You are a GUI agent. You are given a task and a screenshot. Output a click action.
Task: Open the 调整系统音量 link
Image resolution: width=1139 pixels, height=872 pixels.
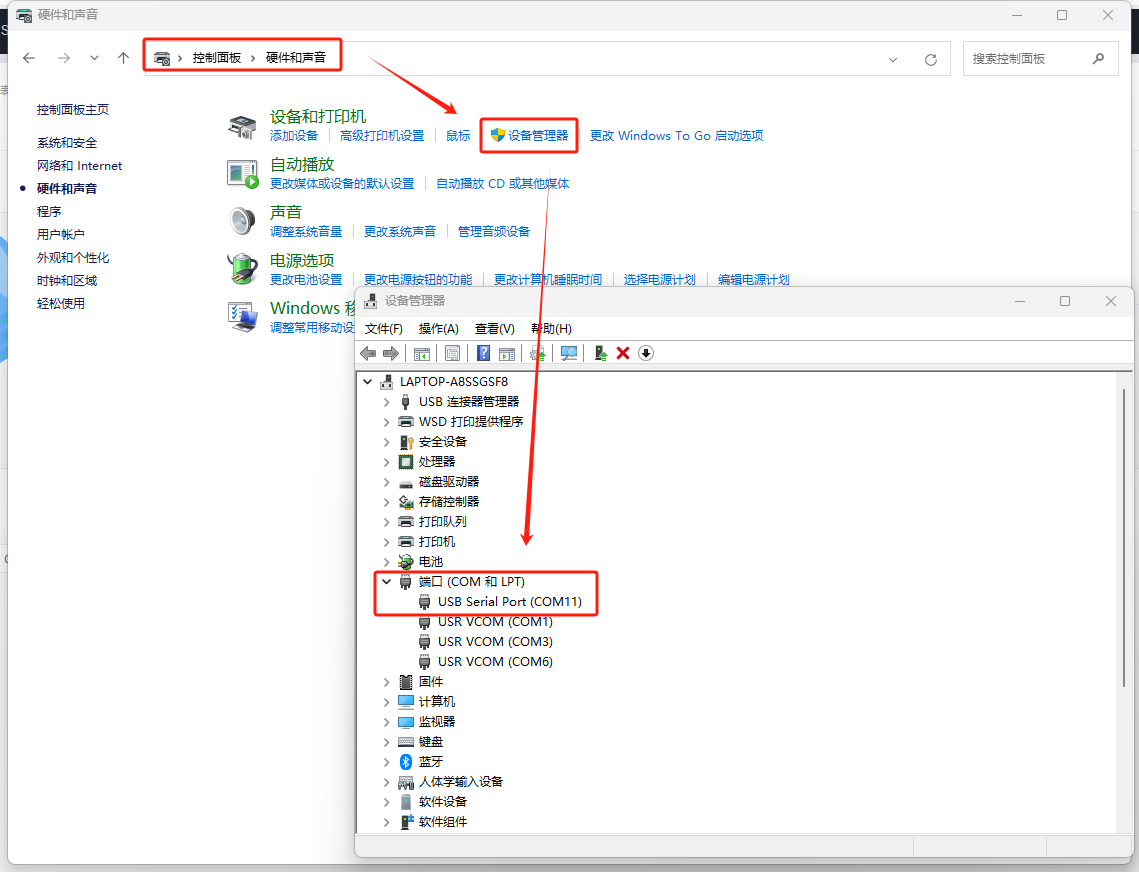[x=306, y=232]
